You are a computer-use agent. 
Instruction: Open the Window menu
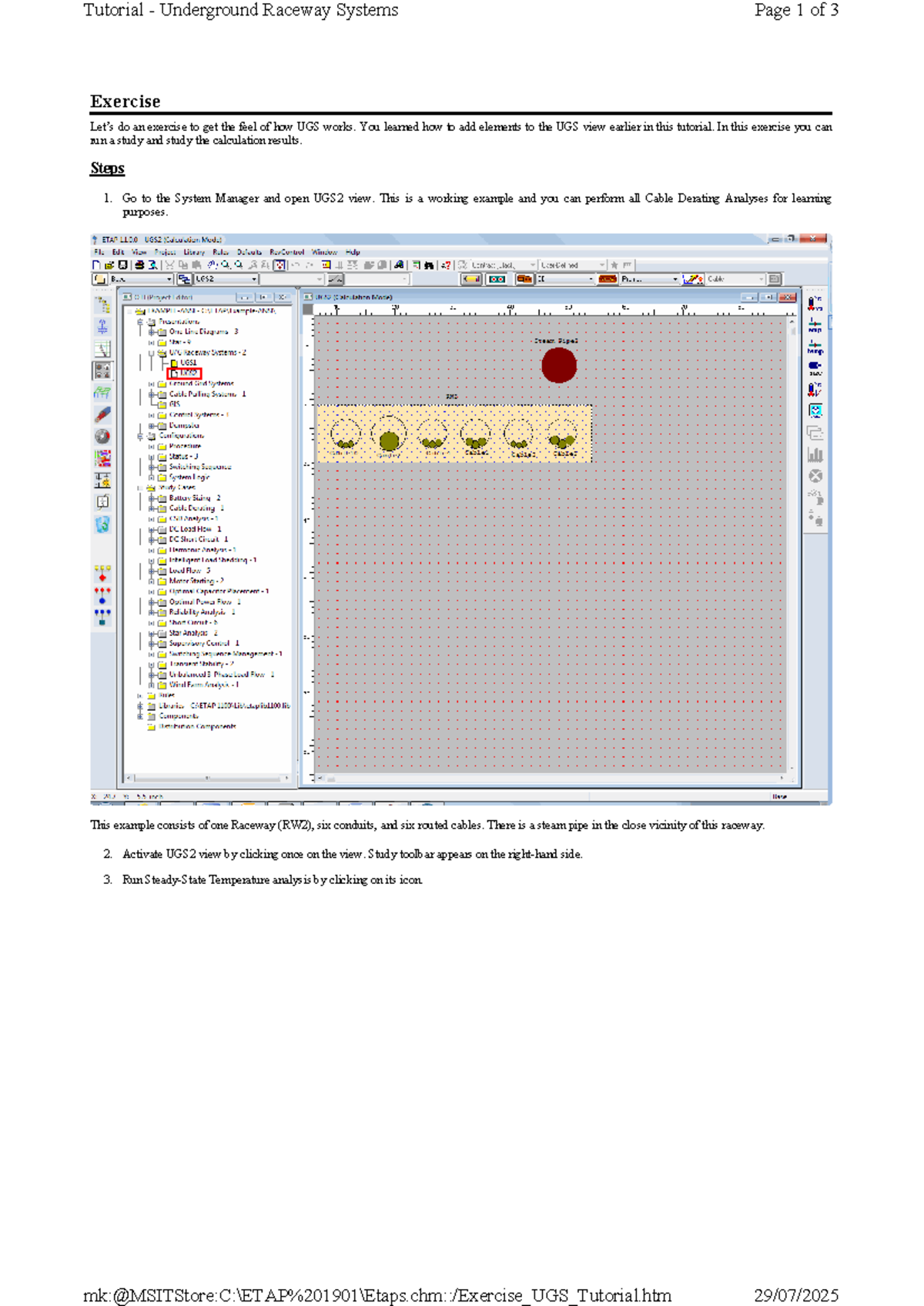pyautogui.click(x=324, y=252)
